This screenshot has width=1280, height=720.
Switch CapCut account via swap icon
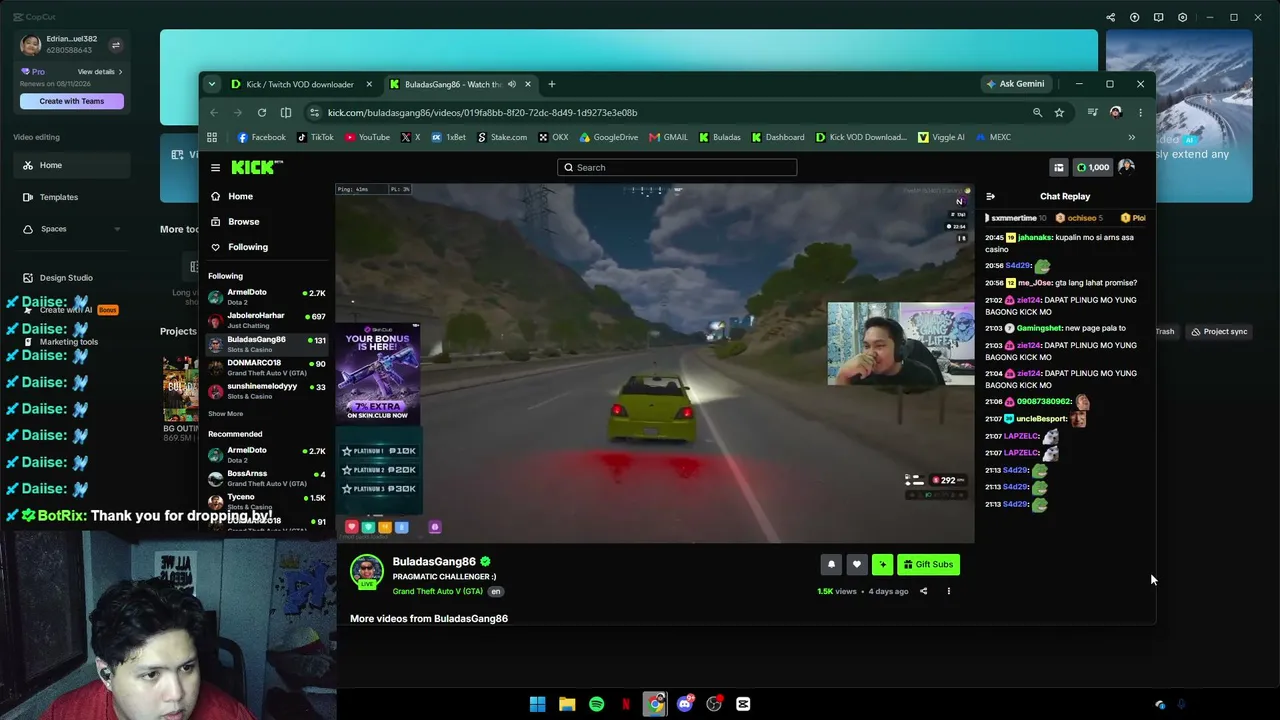115,45
